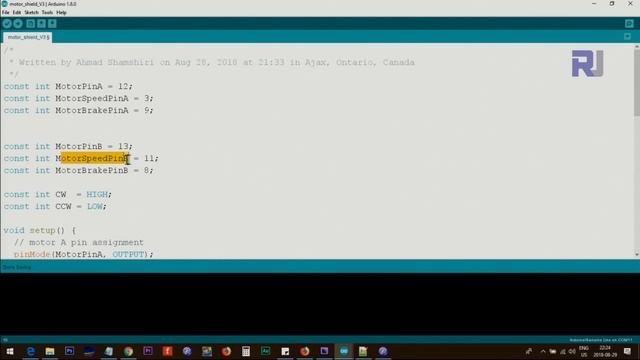Screen dimensions: 640x360
Task: Open Photoshop from the taskbar
Action: [x=69, y=351]
